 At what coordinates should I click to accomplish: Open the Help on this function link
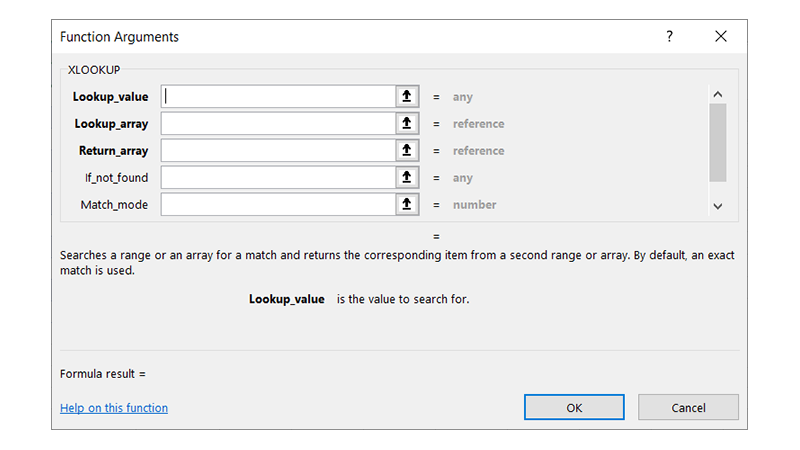[x=114, y=408]
